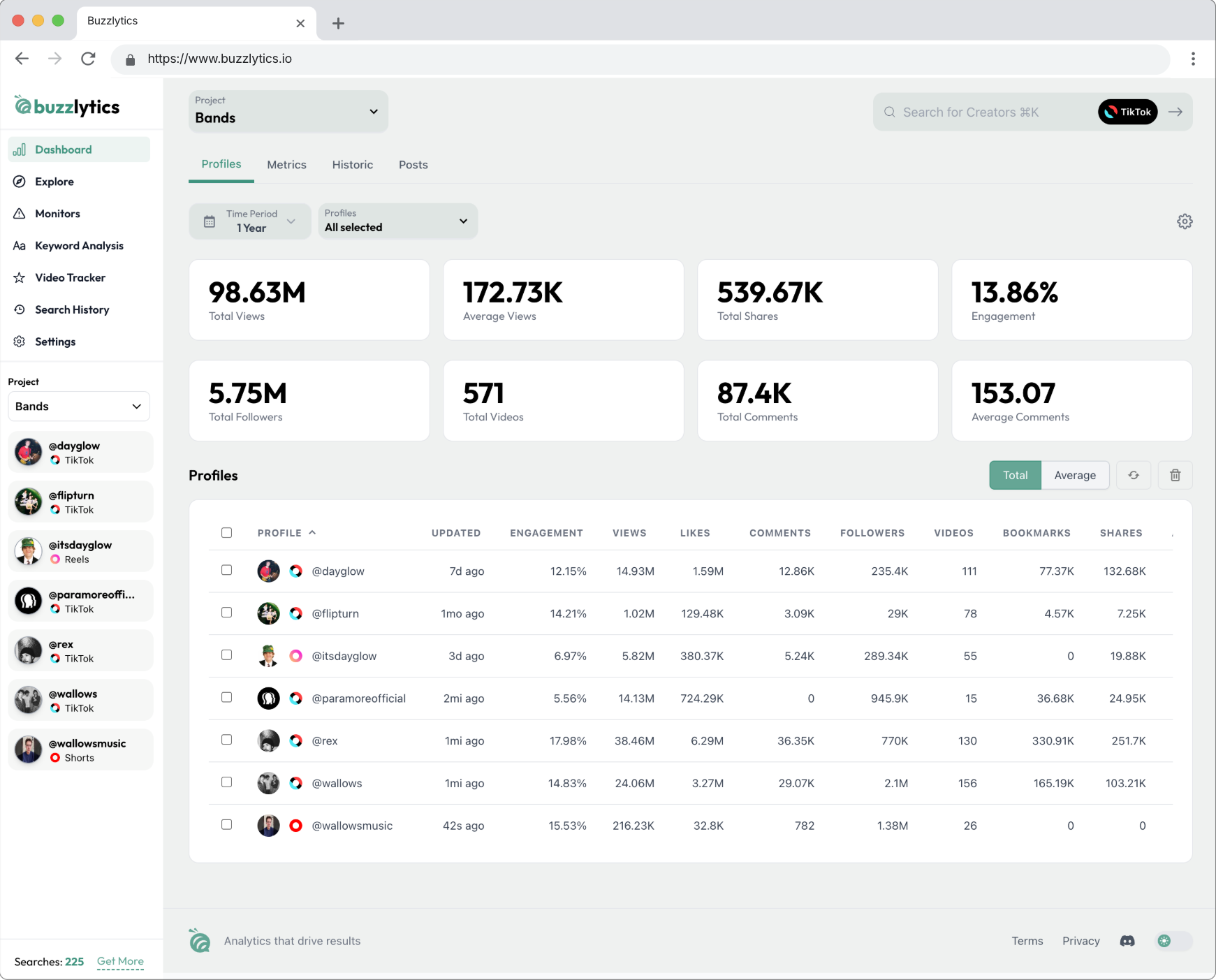This screenshot has width=1216, height=980.
Task: Click the Explore compass icon
Action: click(x=20, y=182)
